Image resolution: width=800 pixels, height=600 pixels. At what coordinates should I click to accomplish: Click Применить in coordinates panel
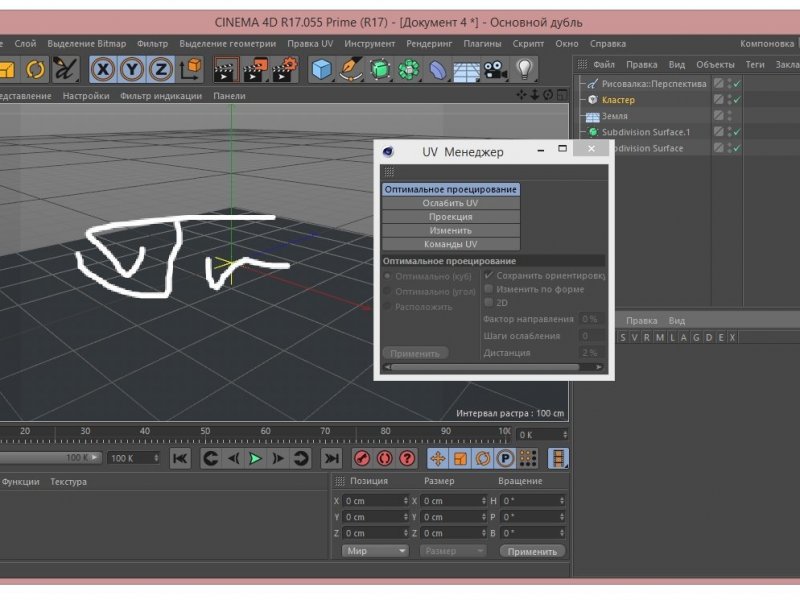[532, 552]
